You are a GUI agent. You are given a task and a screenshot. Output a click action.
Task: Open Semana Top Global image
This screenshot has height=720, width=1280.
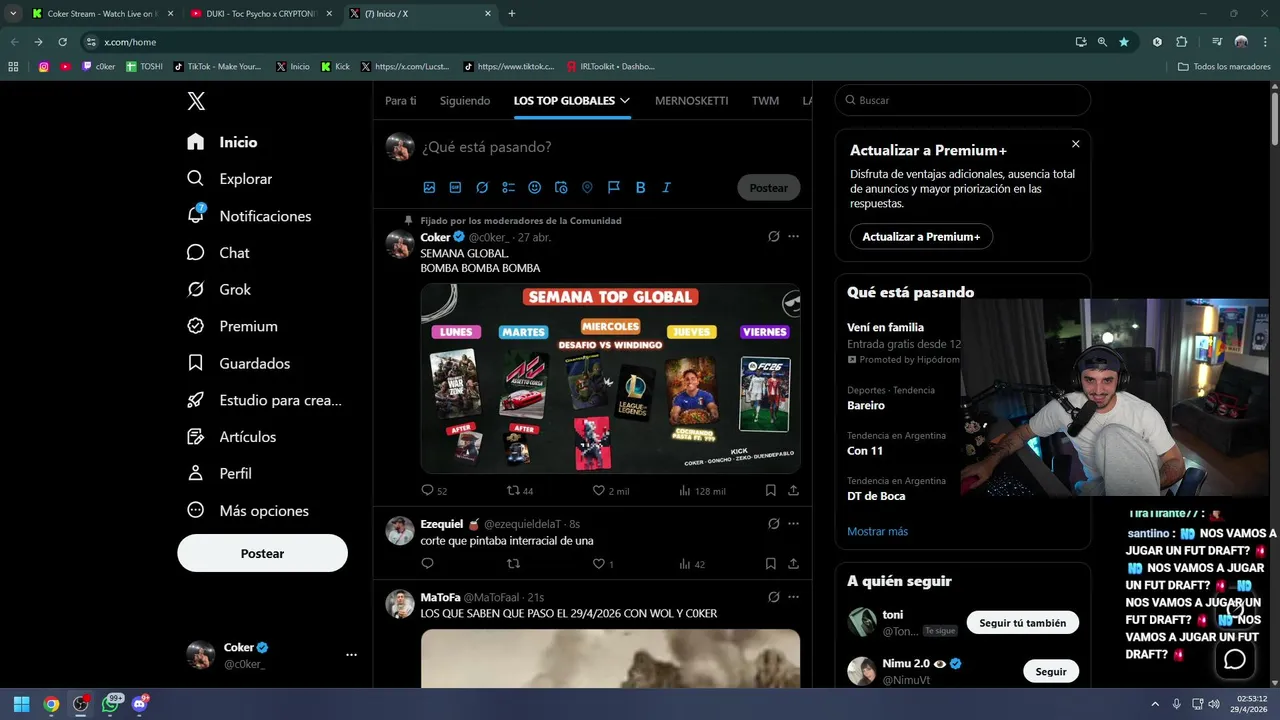[610, 378]
